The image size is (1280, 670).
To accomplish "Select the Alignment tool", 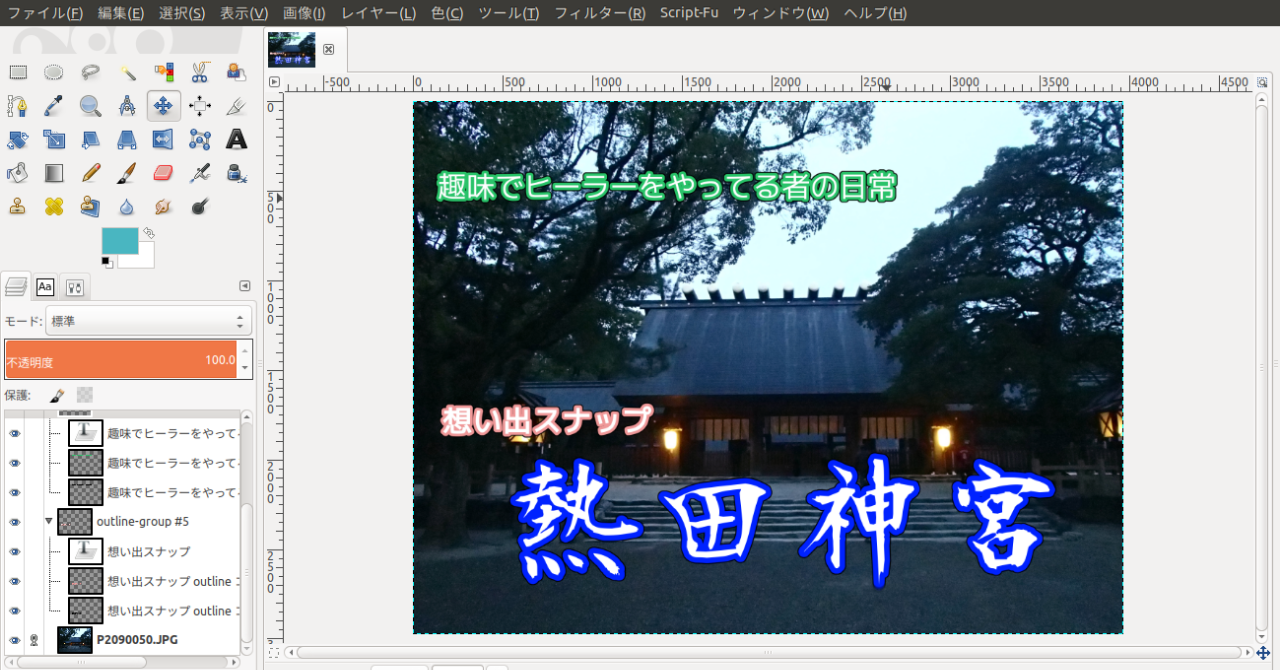I will [200, 106].
